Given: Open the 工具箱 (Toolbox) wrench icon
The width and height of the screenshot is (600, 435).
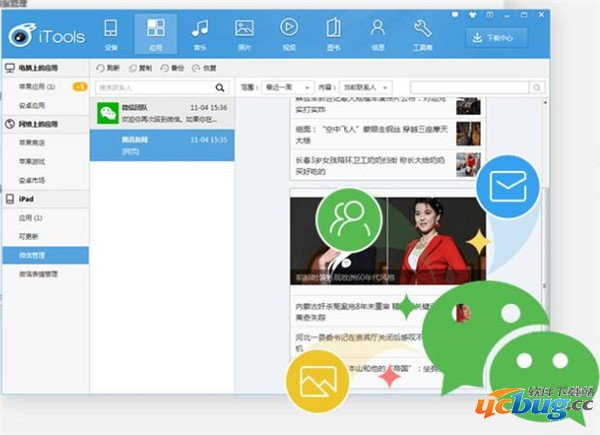Looking at the screenshot, I should click(x=421, y=32).
